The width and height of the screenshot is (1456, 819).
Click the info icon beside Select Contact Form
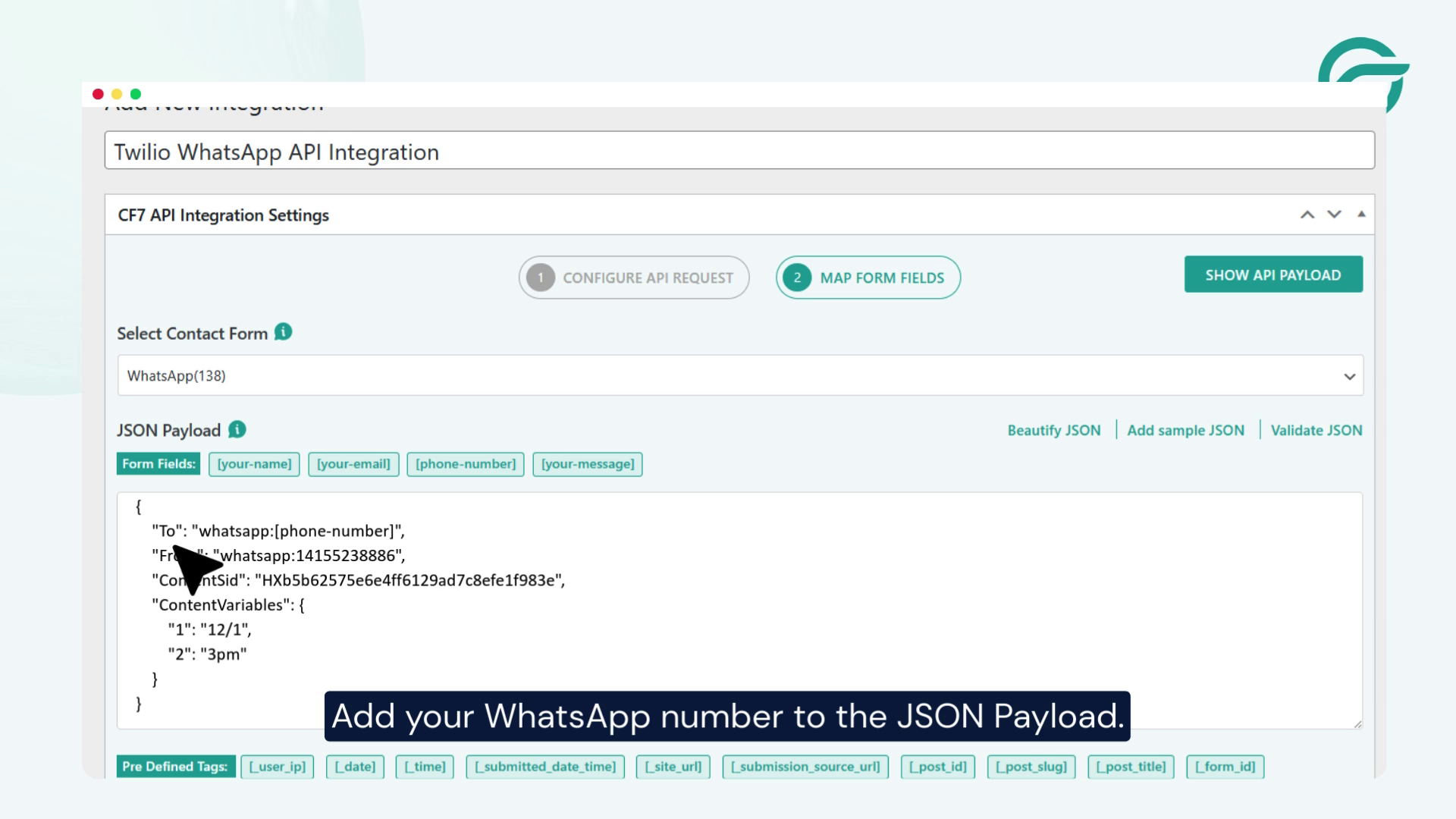click(x=282, y=332)
